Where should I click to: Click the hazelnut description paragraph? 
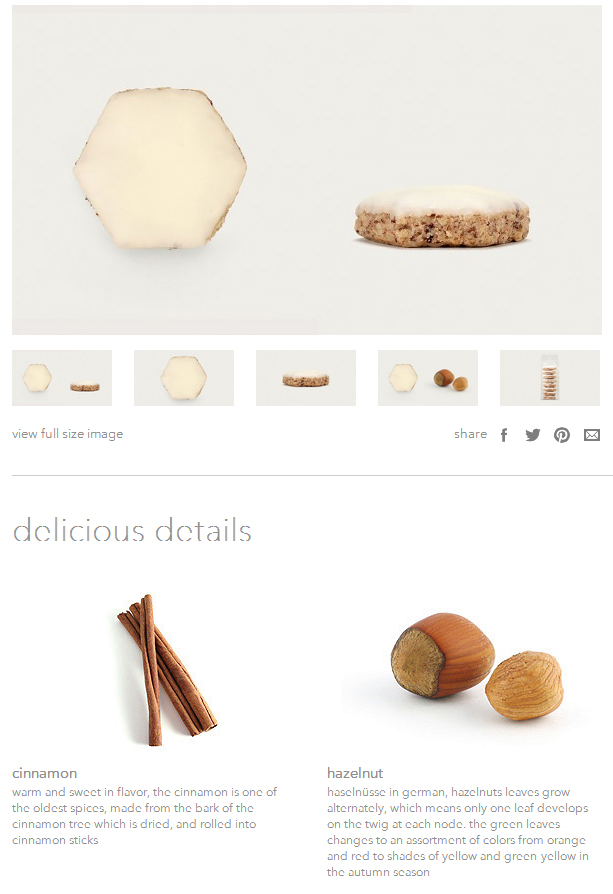[458, 832]
